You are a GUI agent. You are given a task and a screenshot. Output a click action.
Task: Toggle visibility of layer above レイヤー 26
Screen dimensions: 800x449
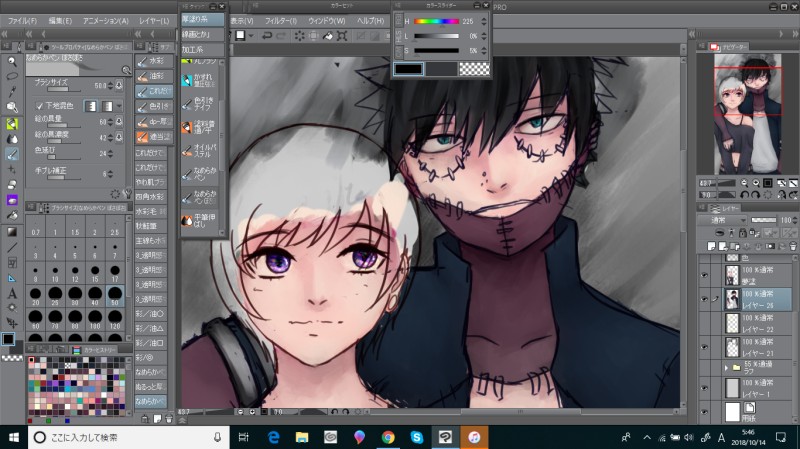(x=705, y=276)
